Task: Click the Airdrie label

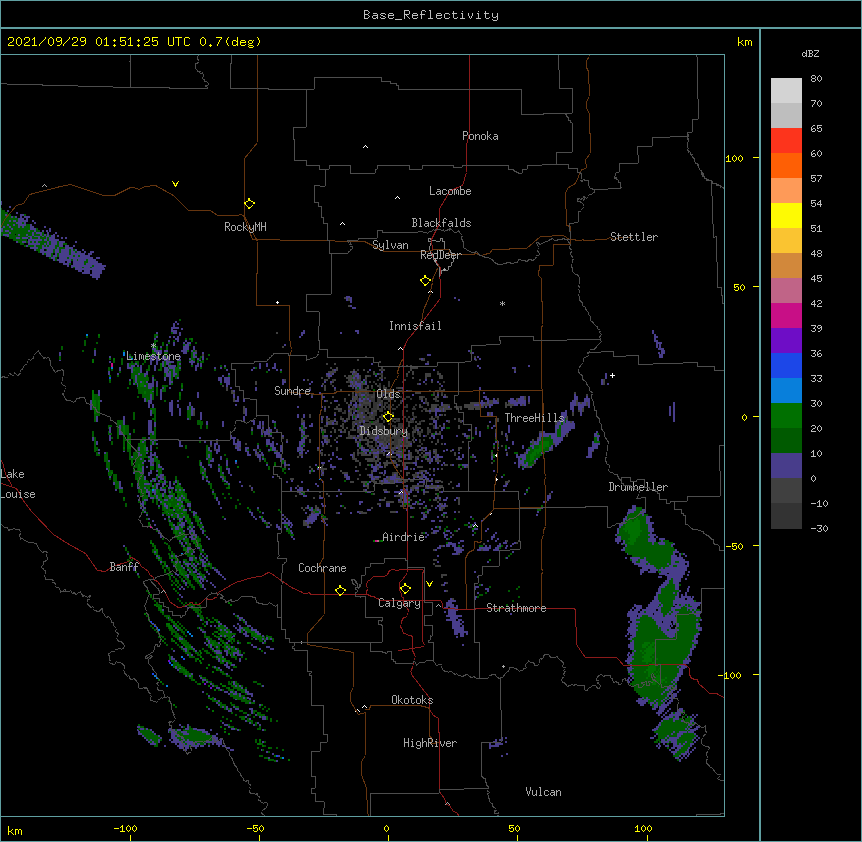Action: [404, 537]
